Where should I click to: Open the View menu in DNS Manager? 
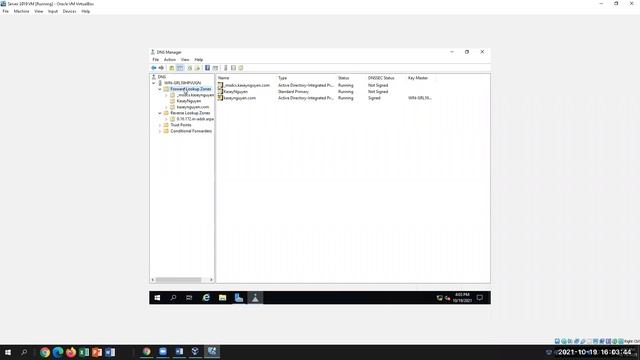pyautogui.click(x=185, y=60)
